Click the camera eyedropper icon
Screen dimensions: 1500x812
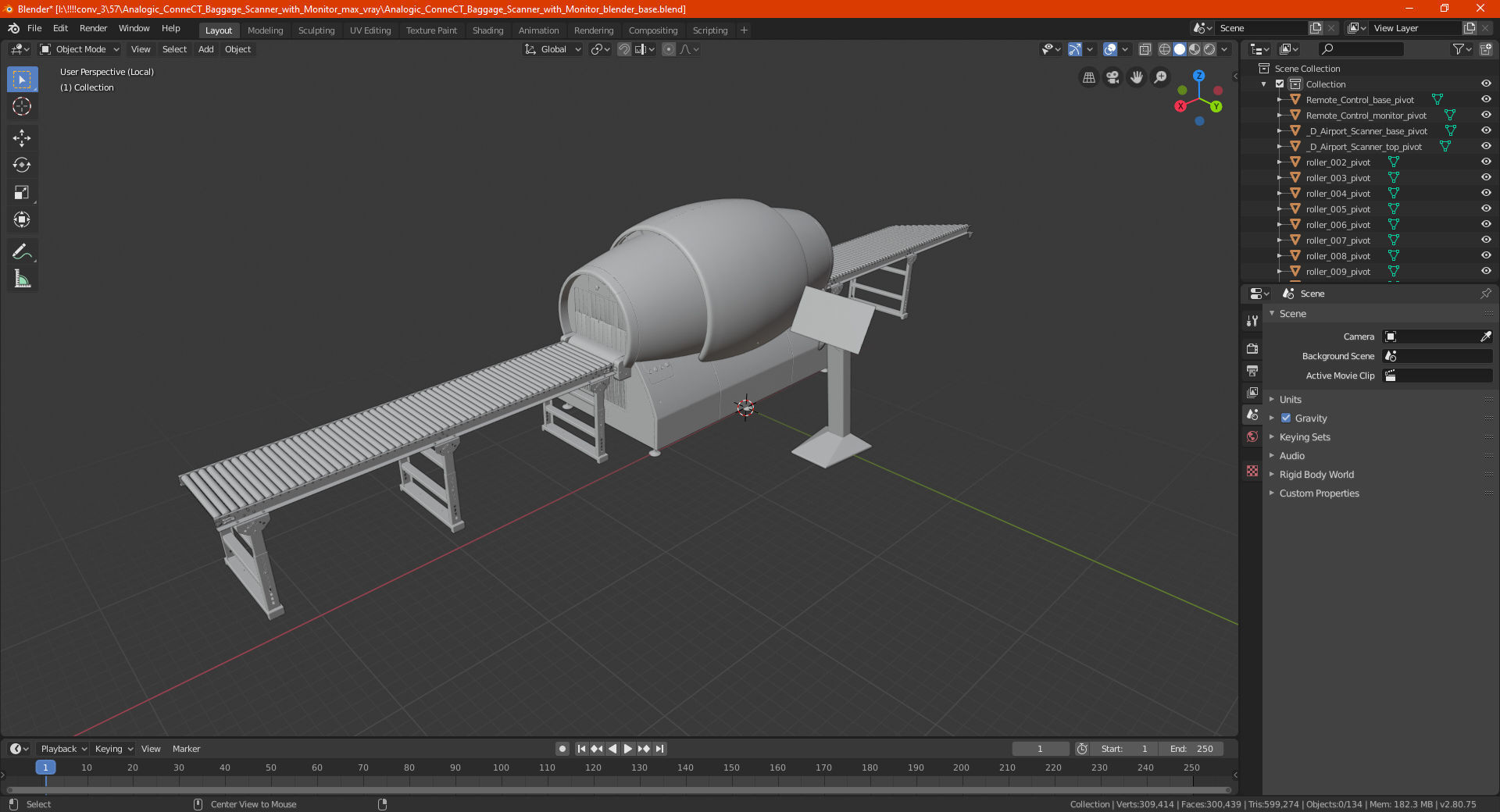click(1485, 337)
